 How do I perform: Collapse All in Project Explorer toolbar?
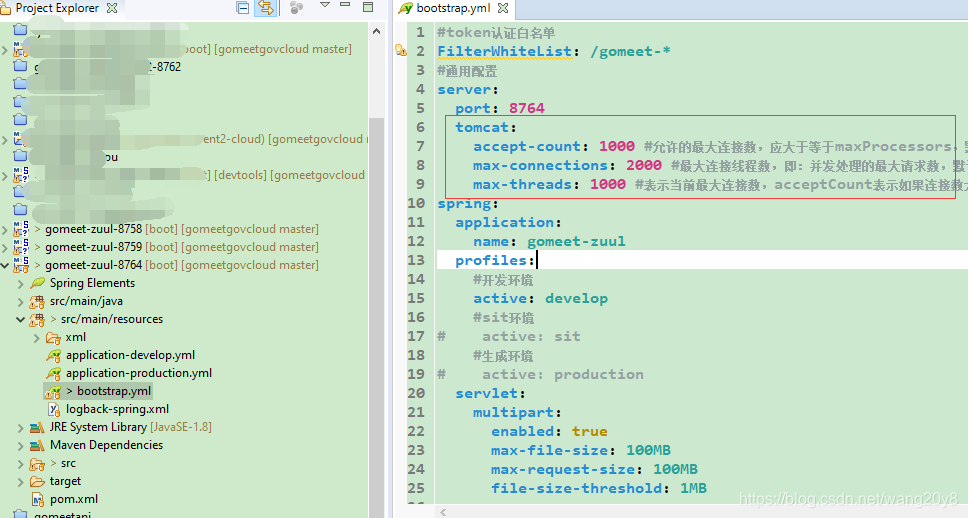click(243, 8)
